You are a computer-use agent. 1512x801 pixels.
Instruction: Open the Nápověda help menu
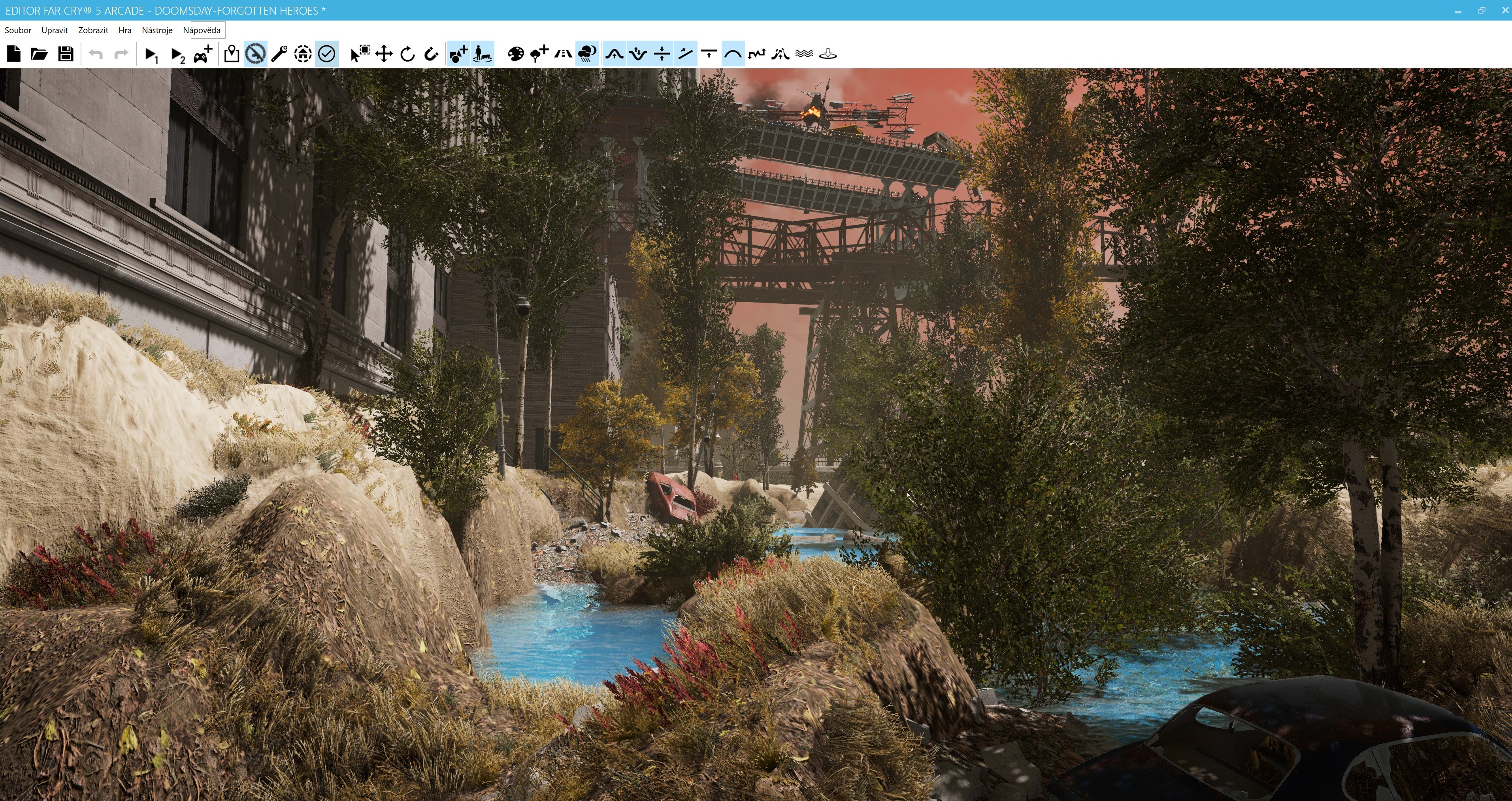pyautogui.click(x=201, y=30)
